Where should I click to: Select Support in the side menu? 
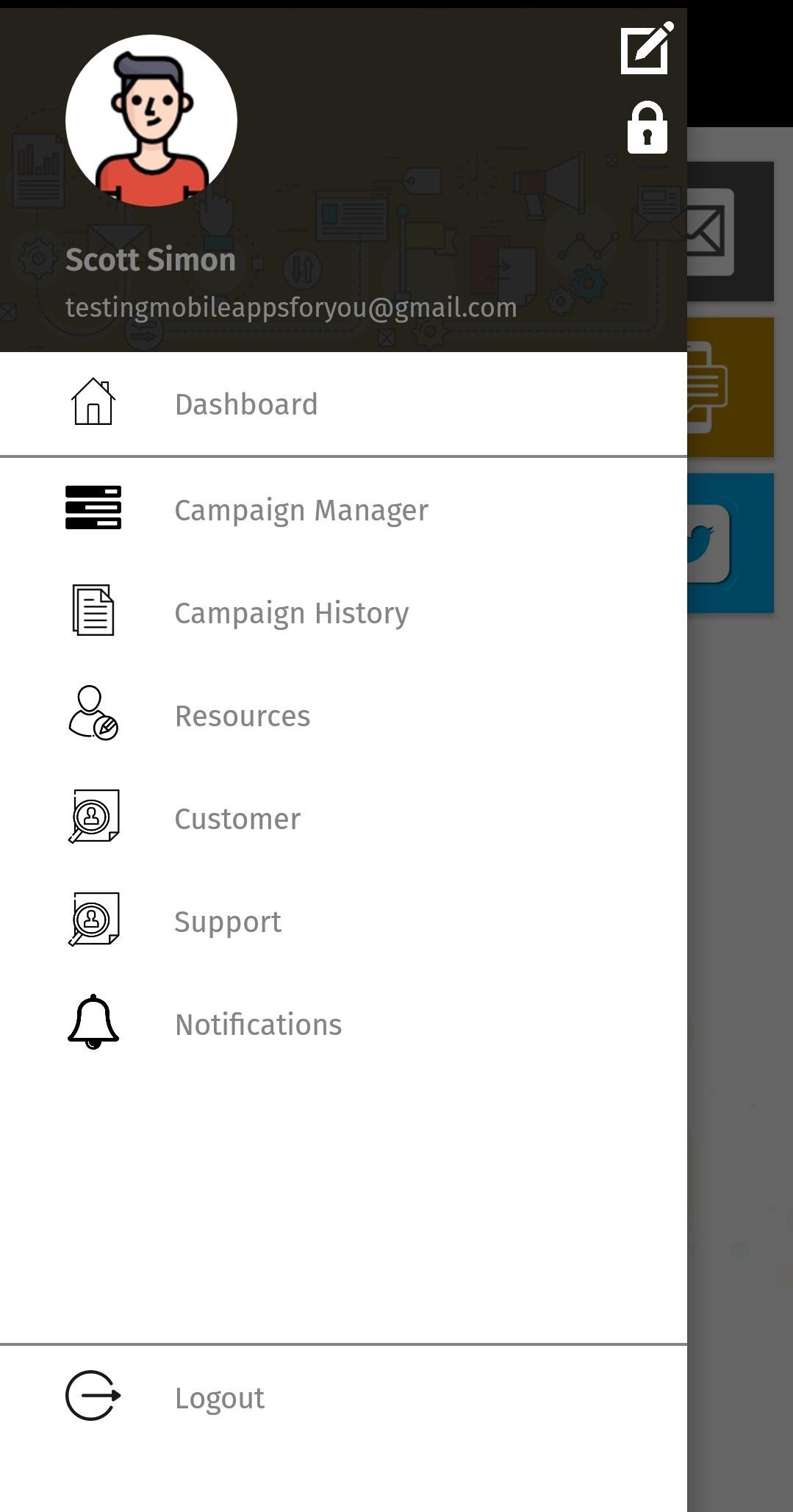coord(228,922)
